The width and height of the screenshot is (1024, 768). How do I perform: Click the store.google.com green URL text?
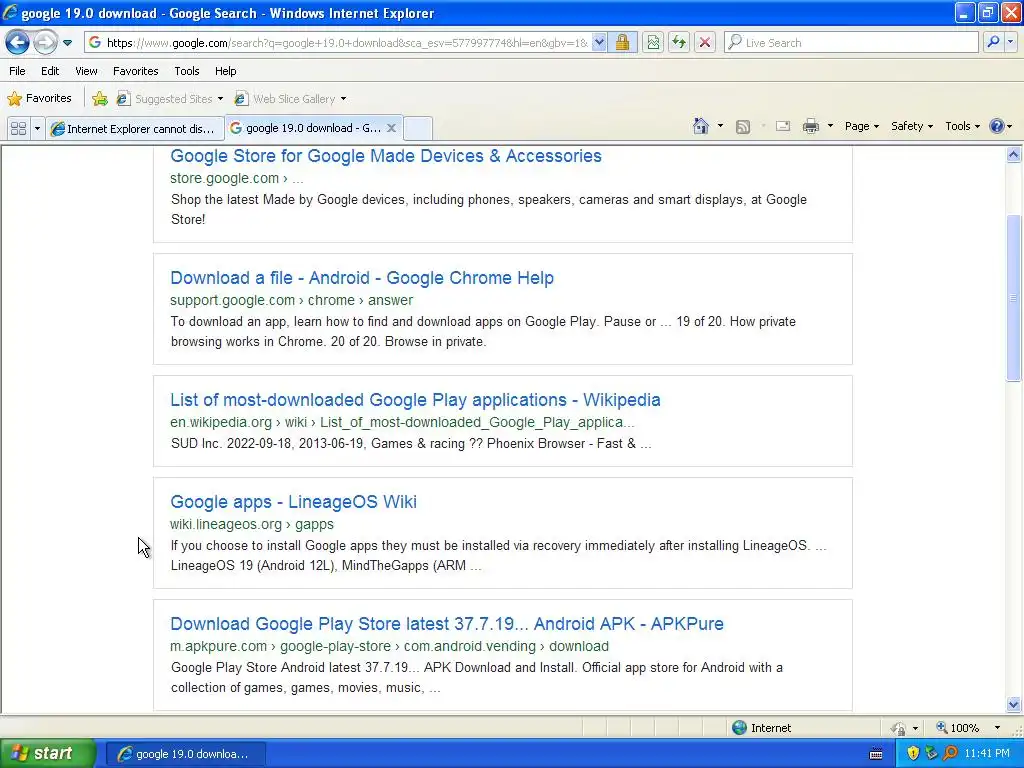click(225, 178)
